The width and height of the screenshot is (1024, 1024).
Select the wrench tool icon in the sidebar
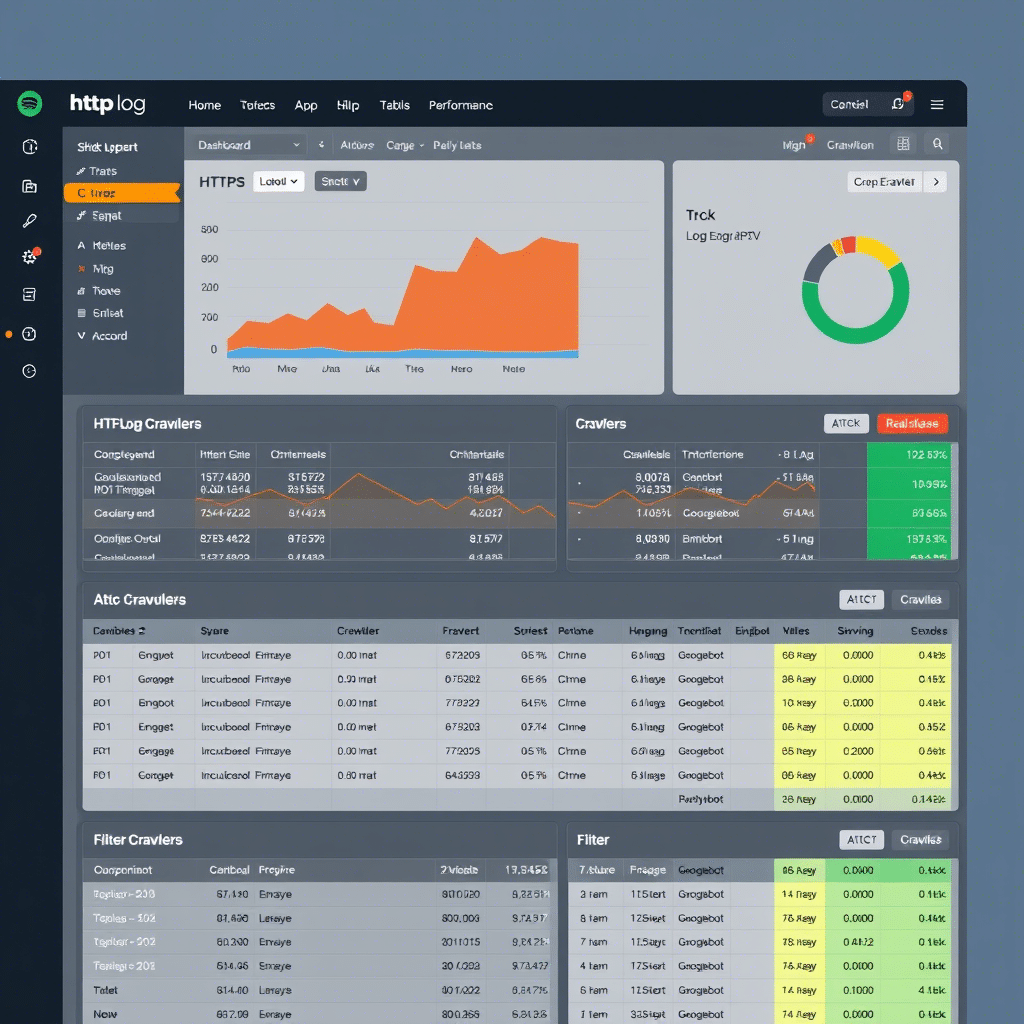pos(30,221)
